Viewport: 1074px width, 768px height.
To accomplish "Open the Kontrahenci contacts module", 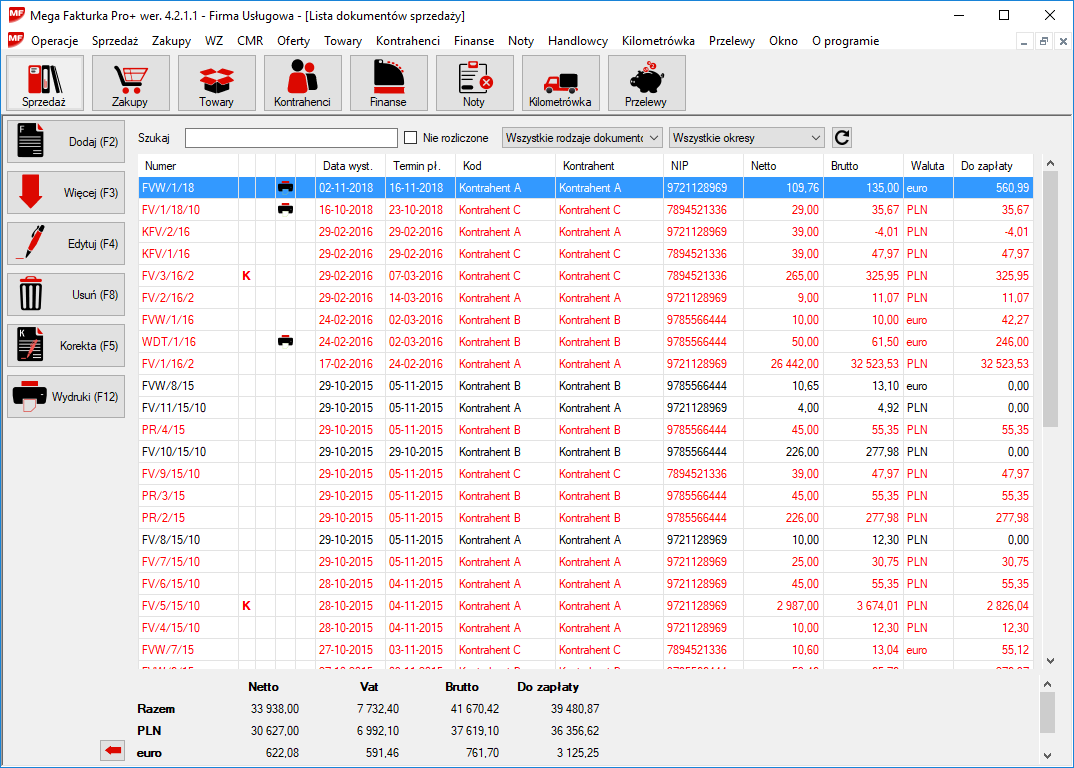I will pos(302,83).
